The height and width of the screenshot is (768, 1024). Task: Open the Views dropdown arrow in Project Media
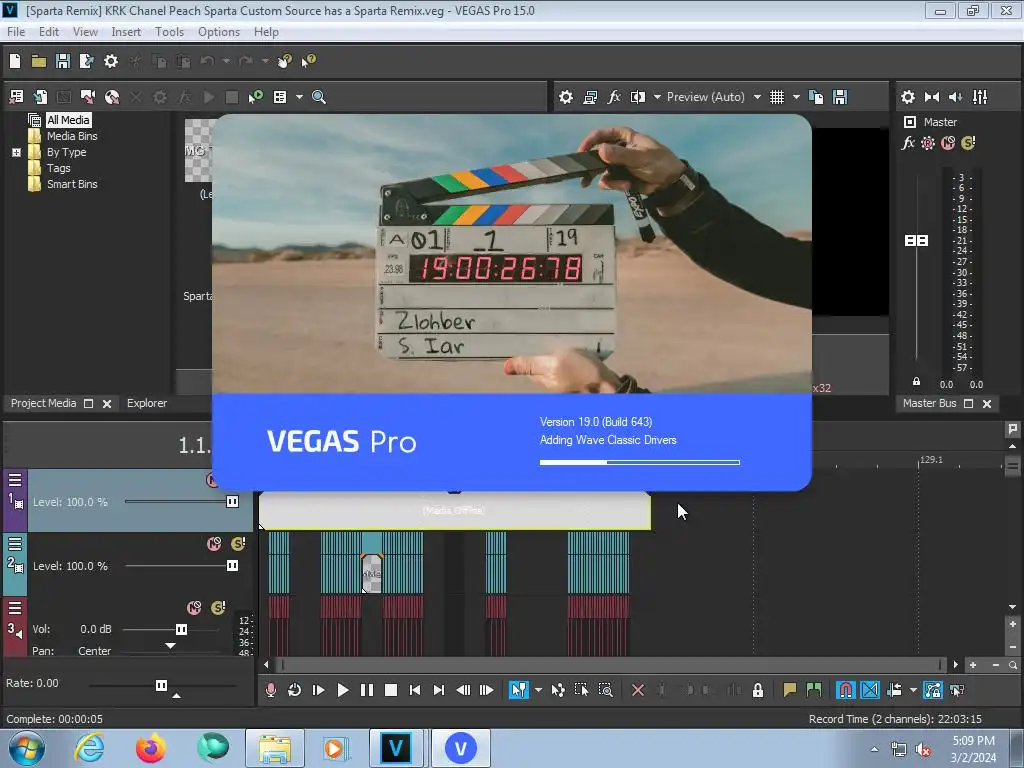pyautogui.click(x=299, y=97)
